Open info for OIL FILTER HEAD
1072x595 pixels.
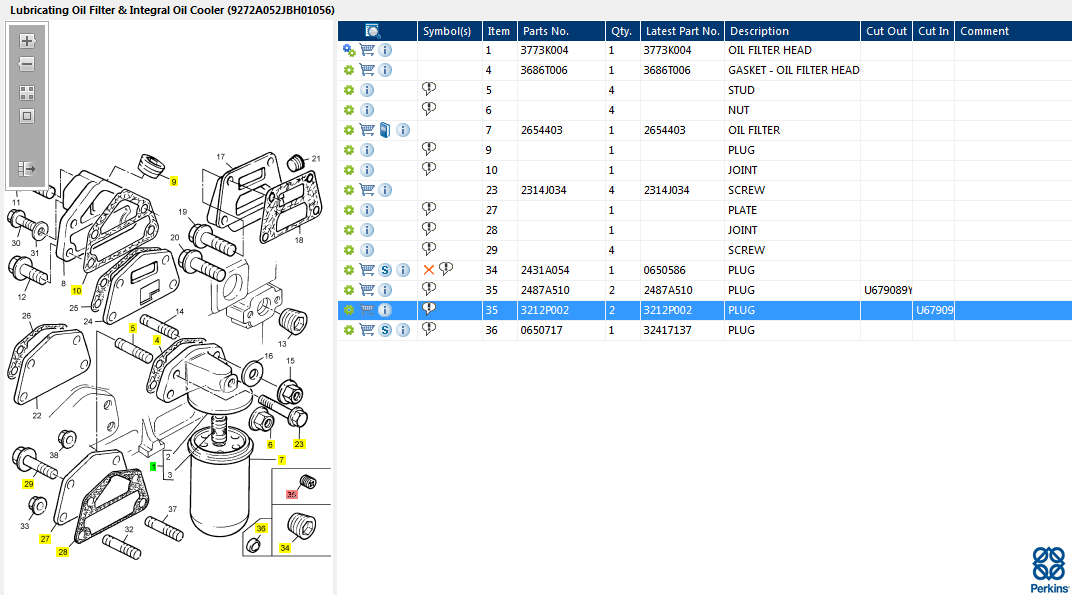click(x=385, y=50)
